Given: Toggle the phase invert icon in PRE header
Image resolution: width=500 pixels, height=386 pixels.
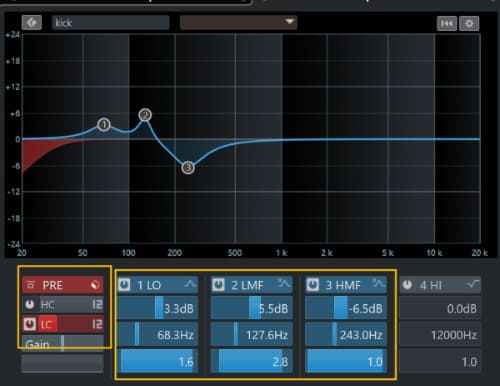Looking at the screenshot, I should (x=95, y=285).
